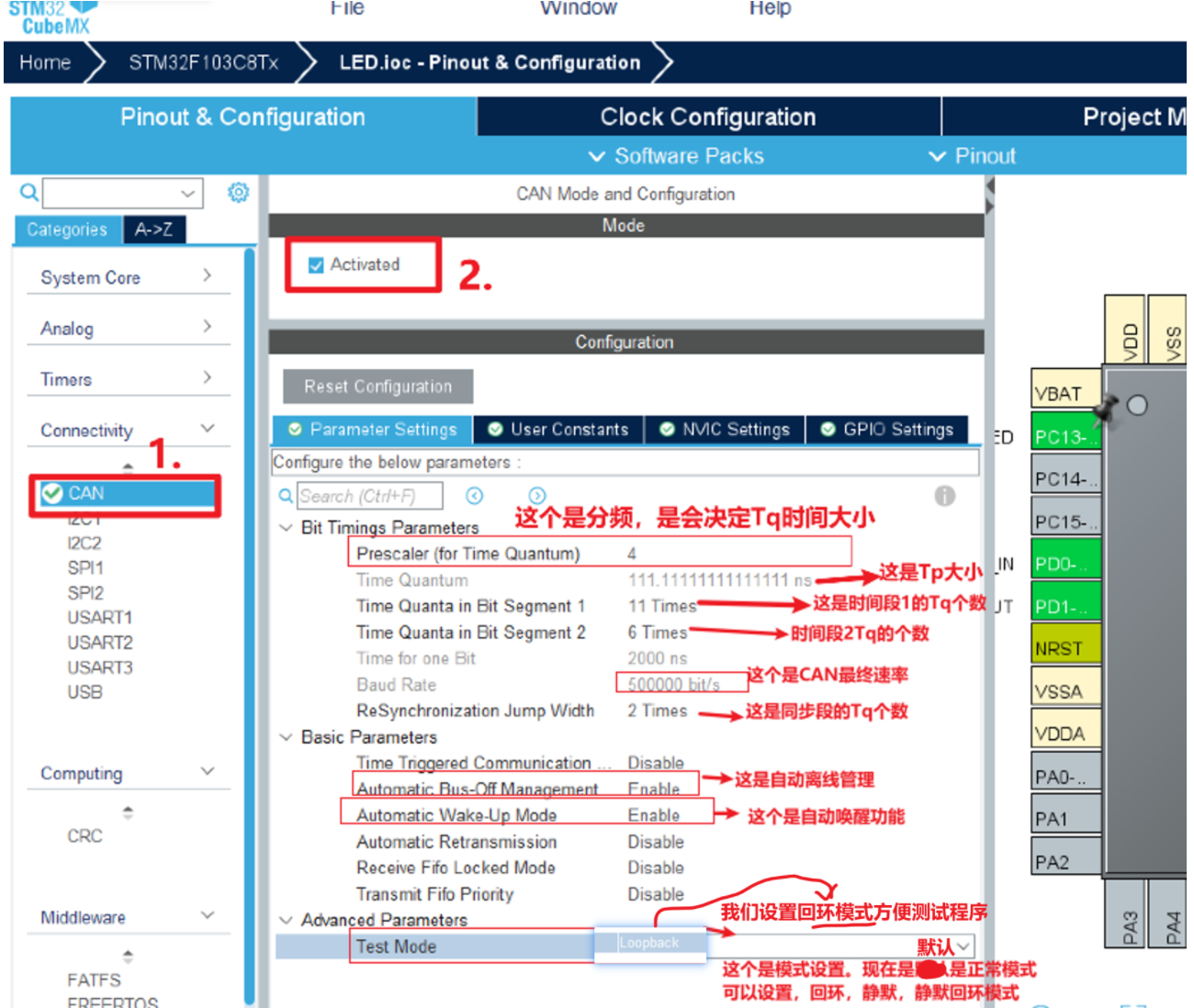This screenshot has width=1194, height=1008.
Task: Switch to Pinout & Configuration tab
Action: coord(242,117)
